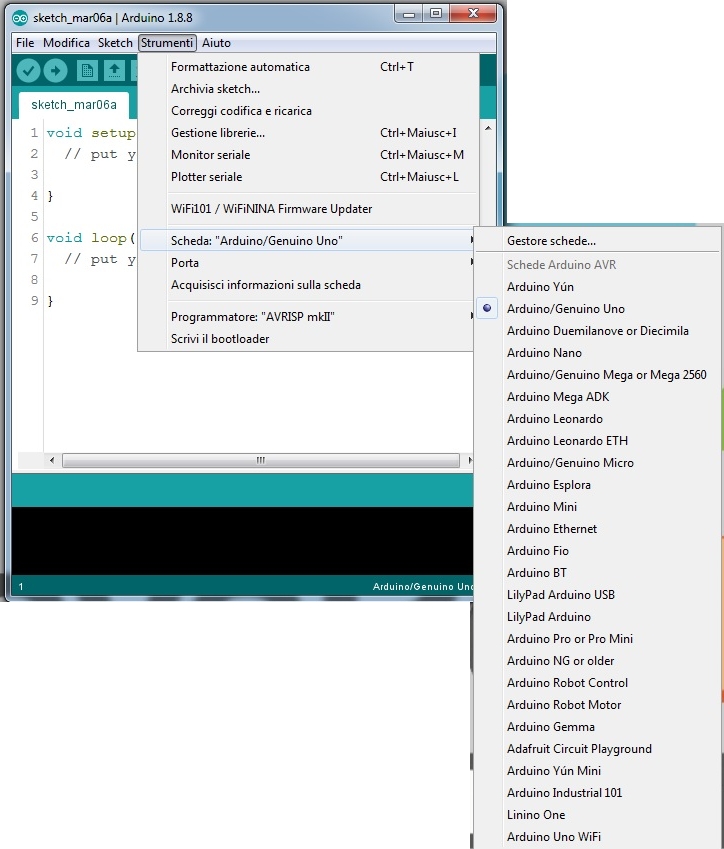This screenshot has width=724, height=849.
Task: Expand the Porta submenu
Action: [307, 263]
